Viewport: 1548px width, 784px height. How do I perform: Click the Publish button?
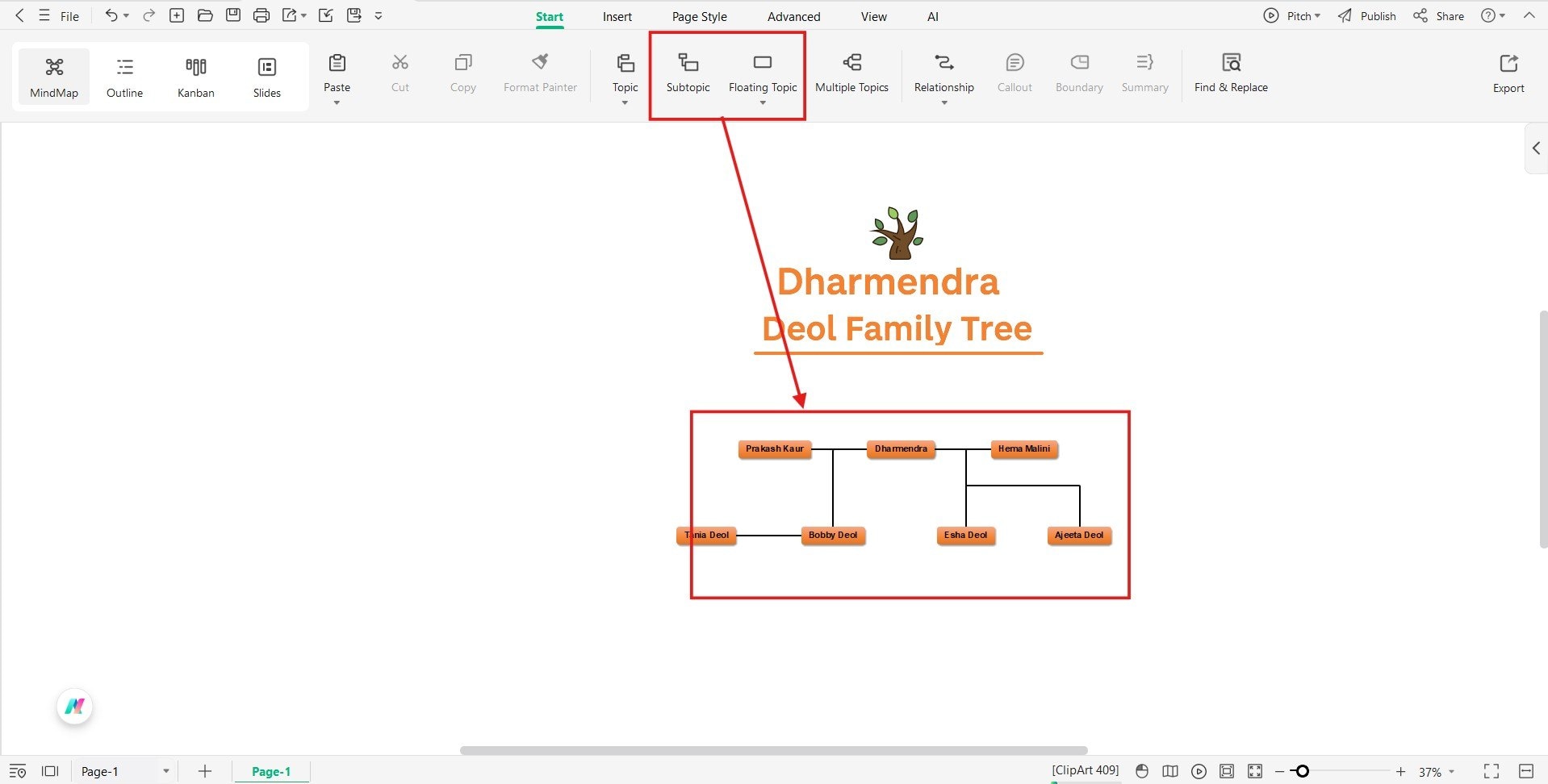click(1366, 16)
